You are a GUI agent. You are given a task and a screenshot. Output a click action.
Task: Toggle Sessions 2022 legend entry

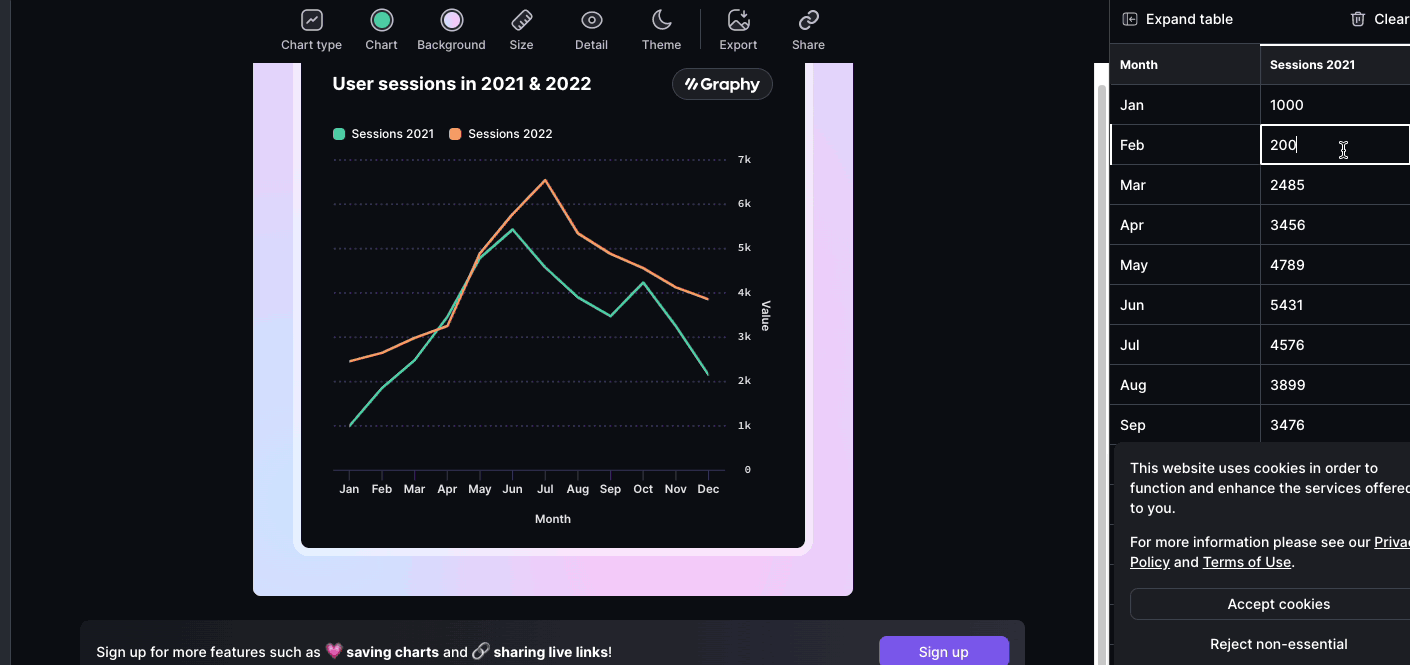tap(501, 134)
